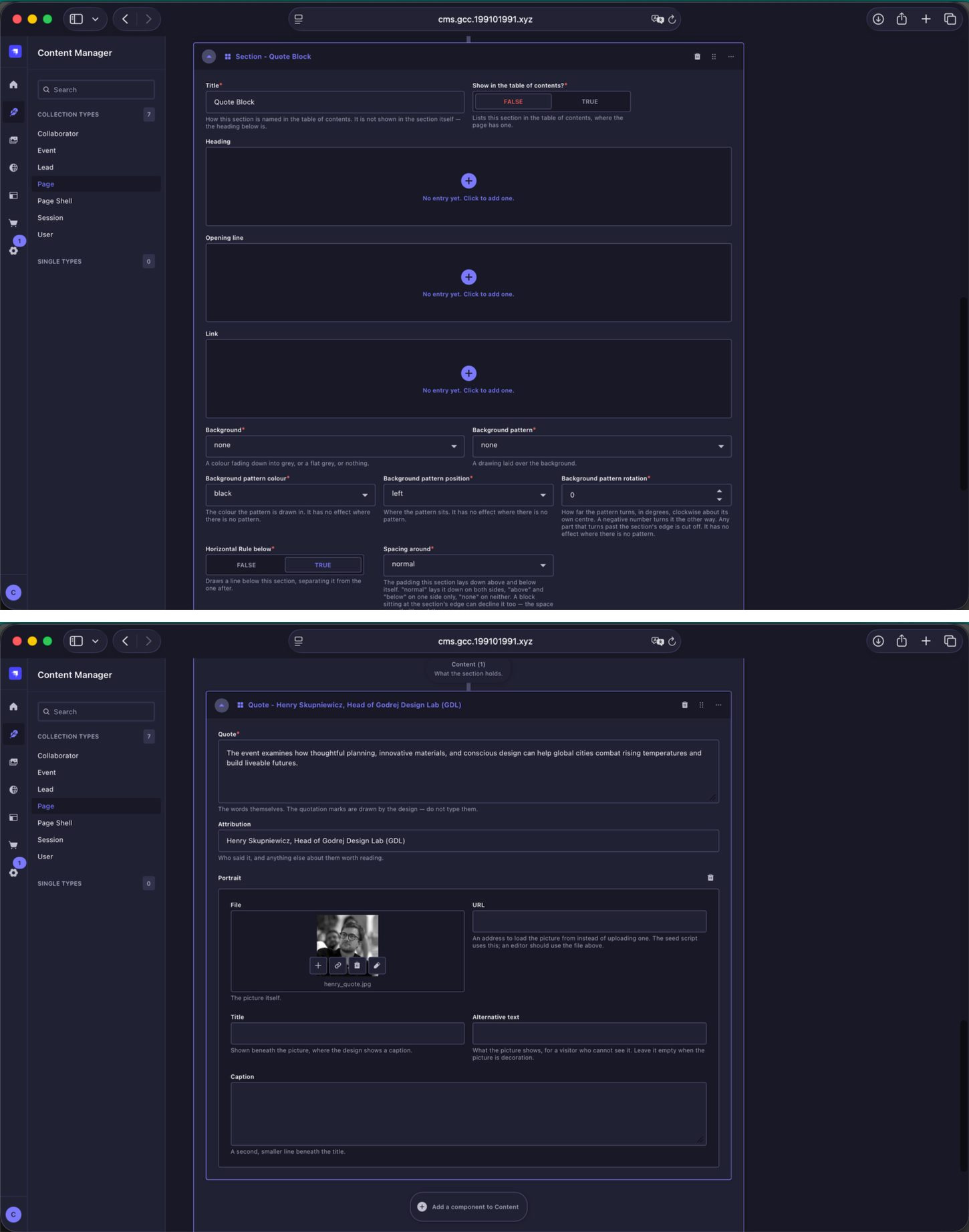Collapse the Section - Quote Block panel

[209, 57]
